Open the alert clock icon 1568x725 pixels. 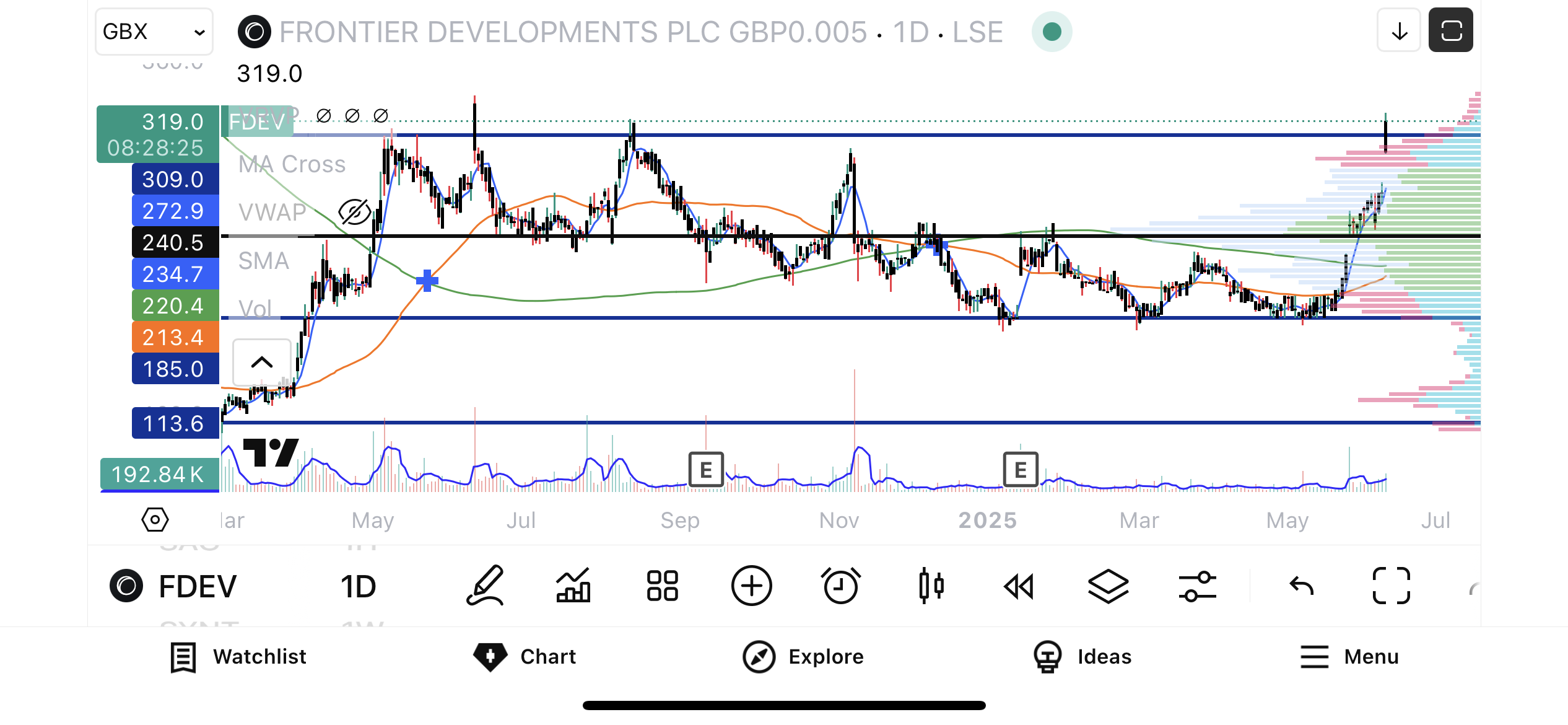point(840,586)
